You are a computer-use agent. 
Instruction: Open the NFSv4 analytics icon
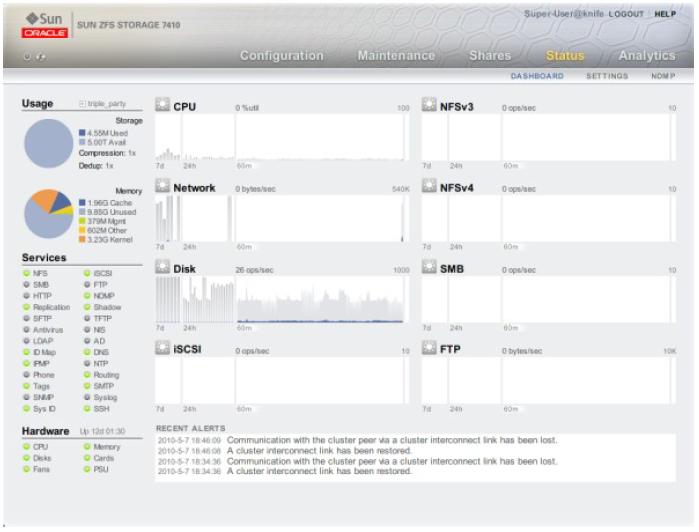(x=429, y=186)
